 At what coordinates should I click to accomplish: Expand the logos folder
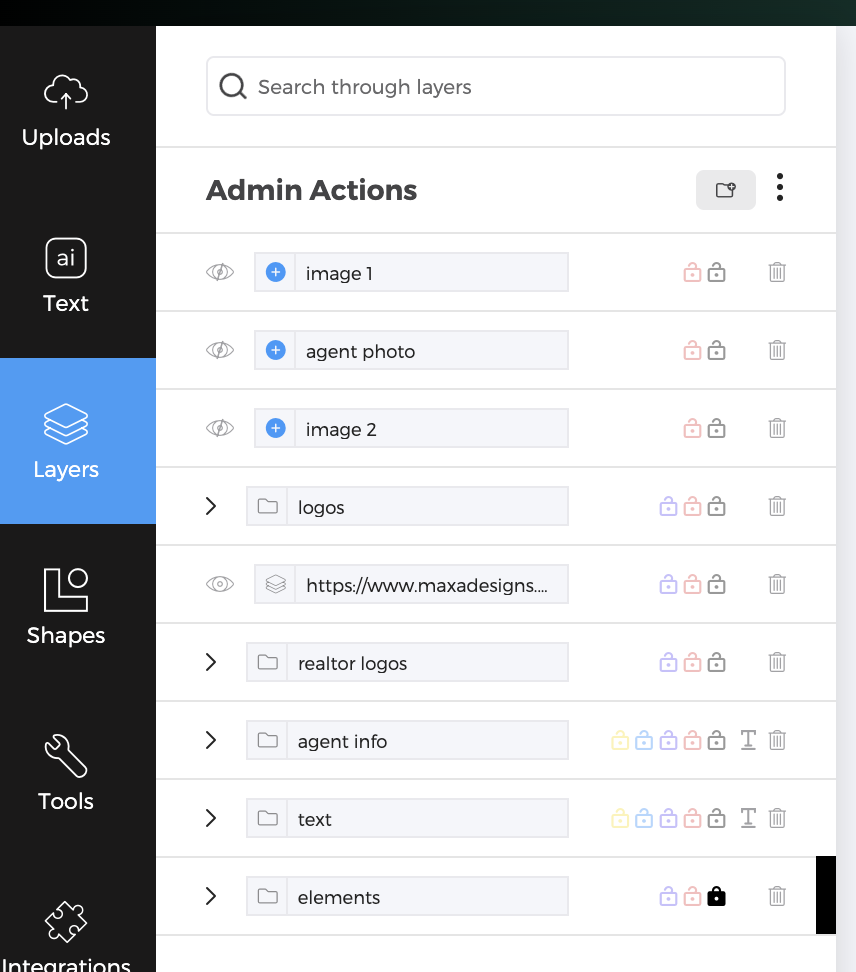(x=211, y=506)
